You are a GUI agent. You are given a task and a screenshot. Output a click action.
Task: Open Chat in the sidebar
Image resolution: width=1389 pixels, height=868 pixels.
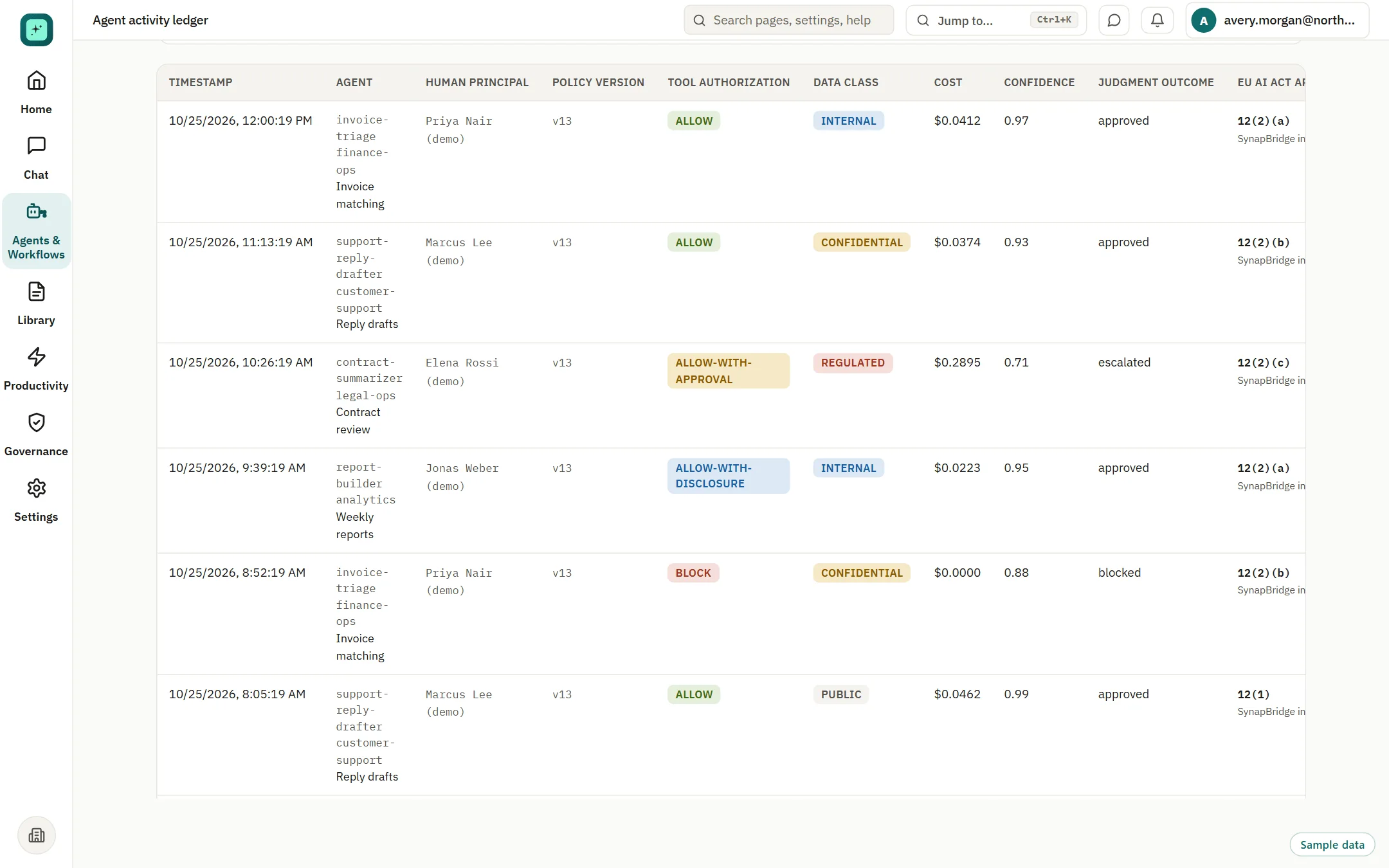(x=36, y=158)
